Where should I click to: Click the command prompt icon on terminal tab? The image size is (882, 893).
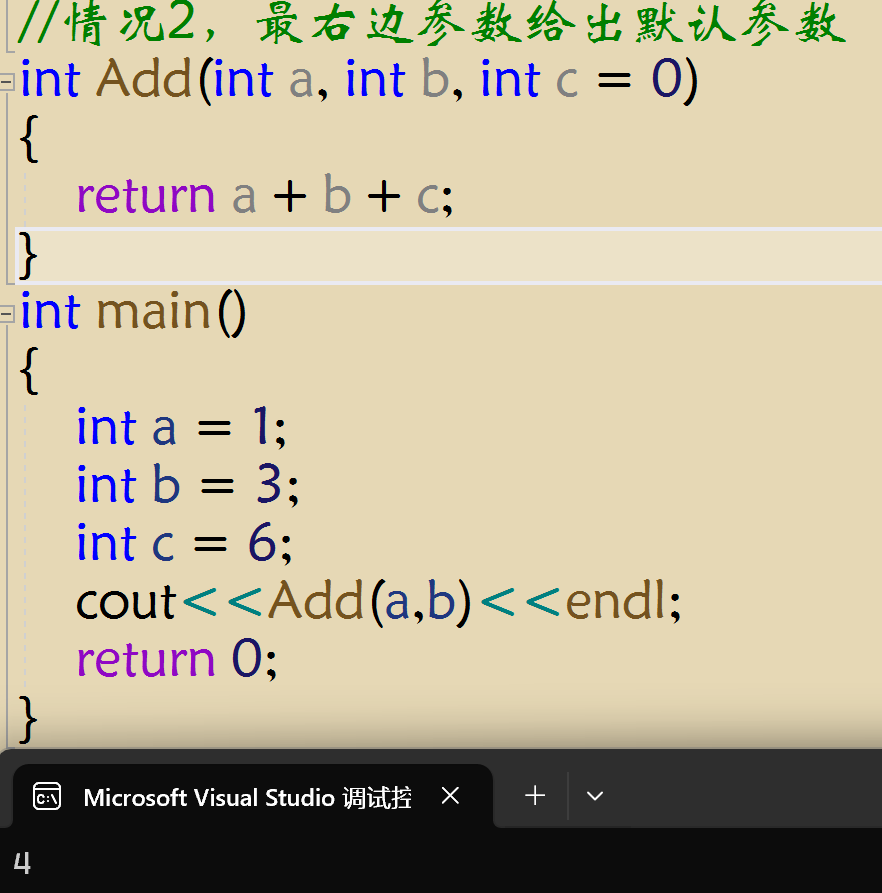47,797
